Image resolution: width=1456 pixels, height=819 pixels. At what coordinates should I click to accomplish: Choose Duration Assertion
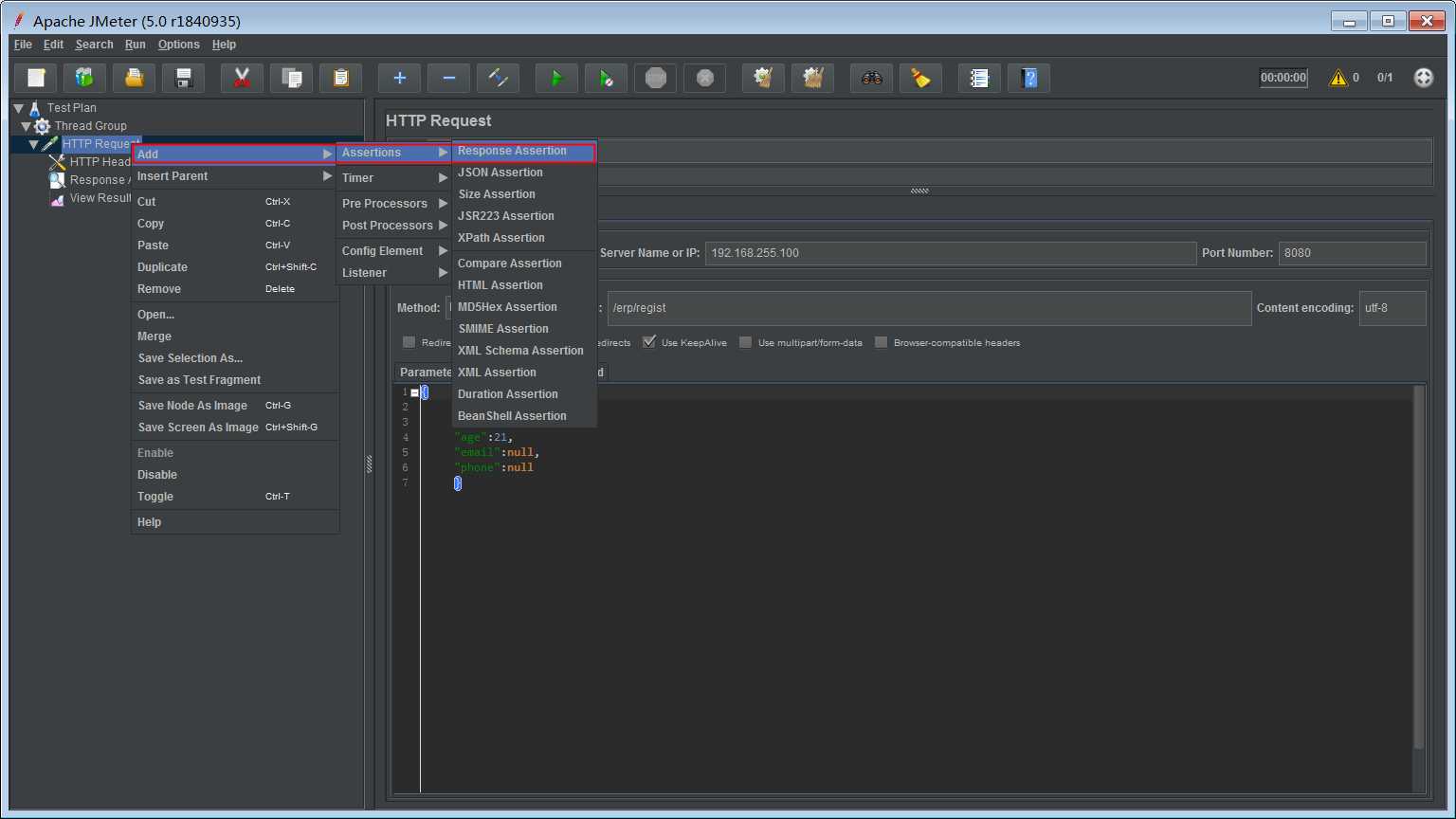[524, 394]
